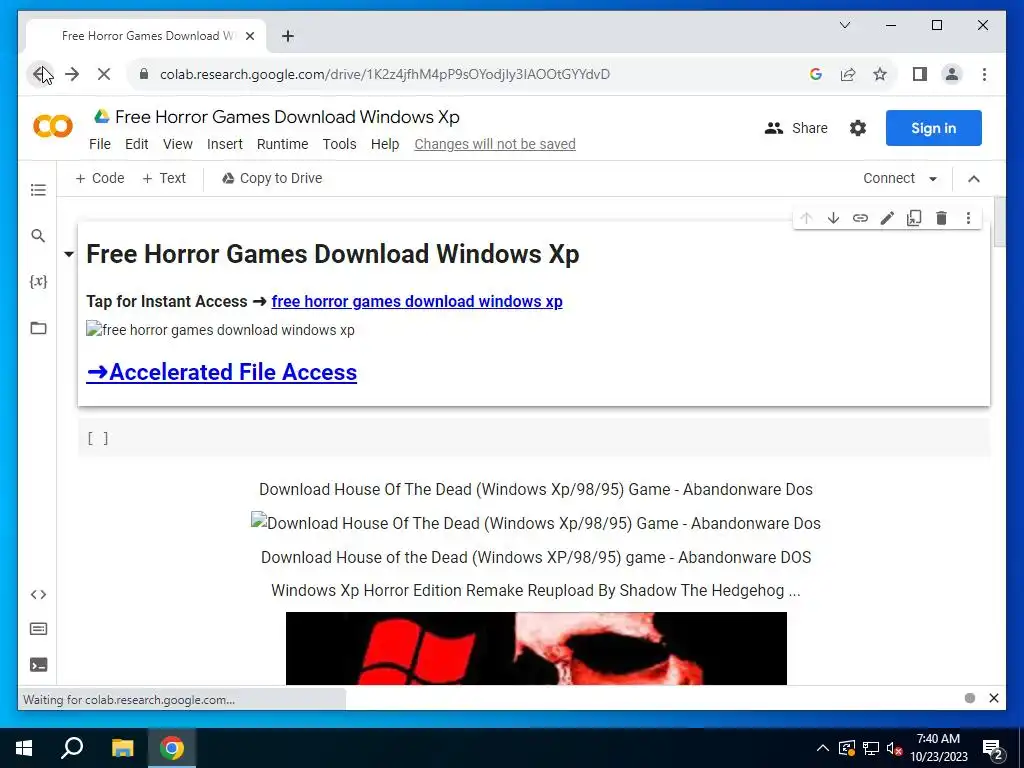Screen dimensions: 1024x768
Task: Open the notifications center
Action: 993,748
